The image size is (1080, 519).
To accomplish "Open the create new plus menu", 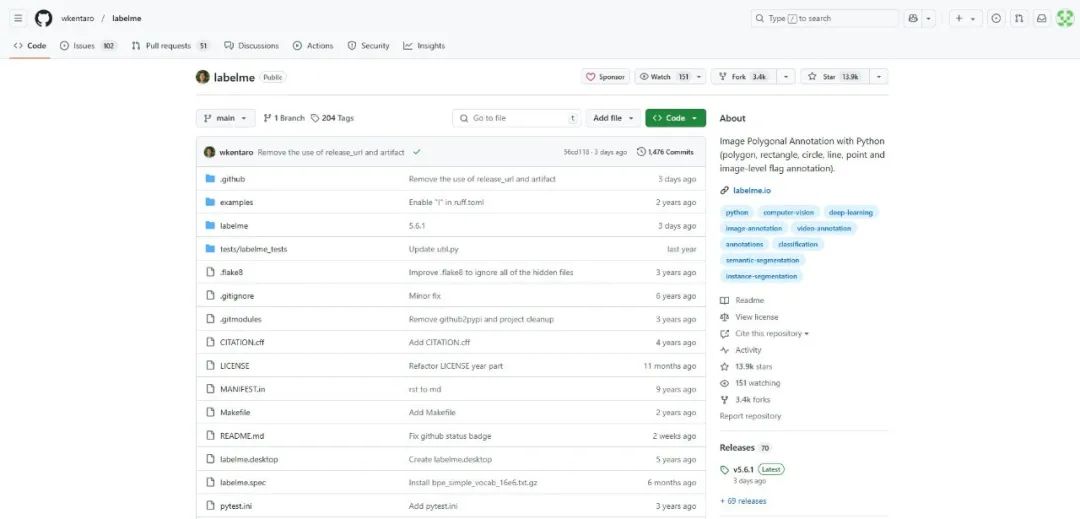I will coord(964,19).
